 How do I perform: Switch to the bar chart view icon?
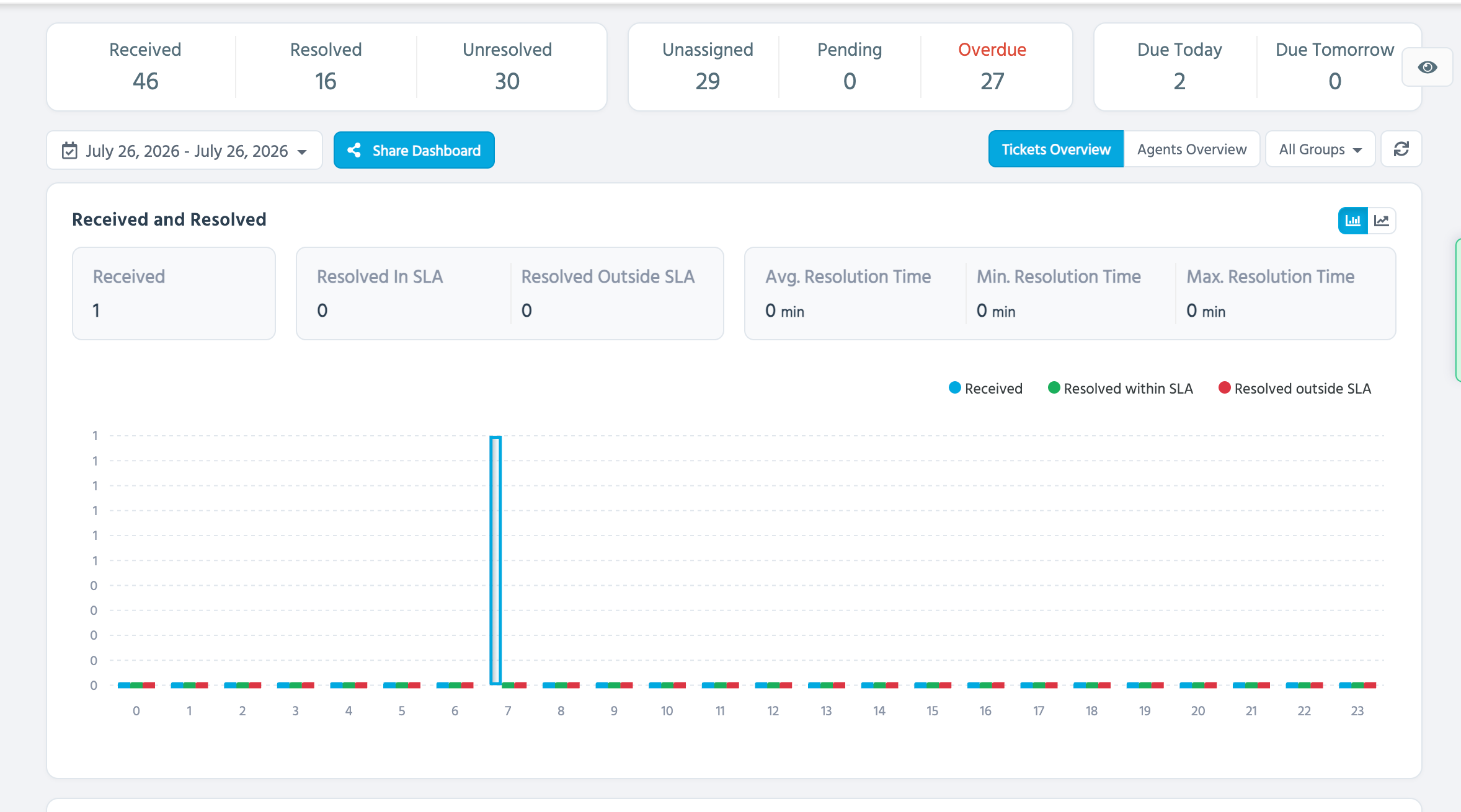1353,221
